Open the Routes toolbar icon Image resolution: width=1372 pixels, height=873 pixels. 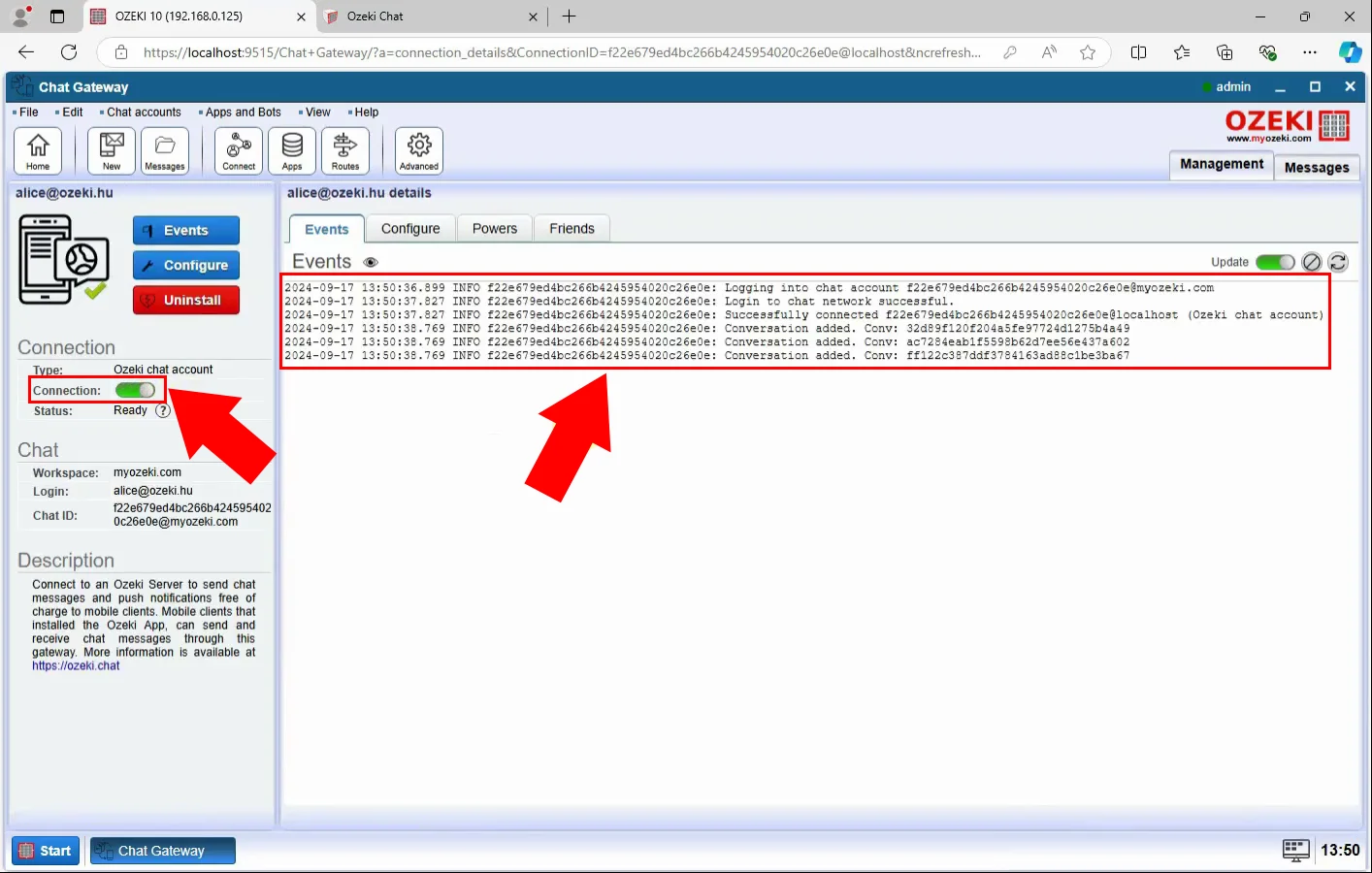[x=345, y=150]
